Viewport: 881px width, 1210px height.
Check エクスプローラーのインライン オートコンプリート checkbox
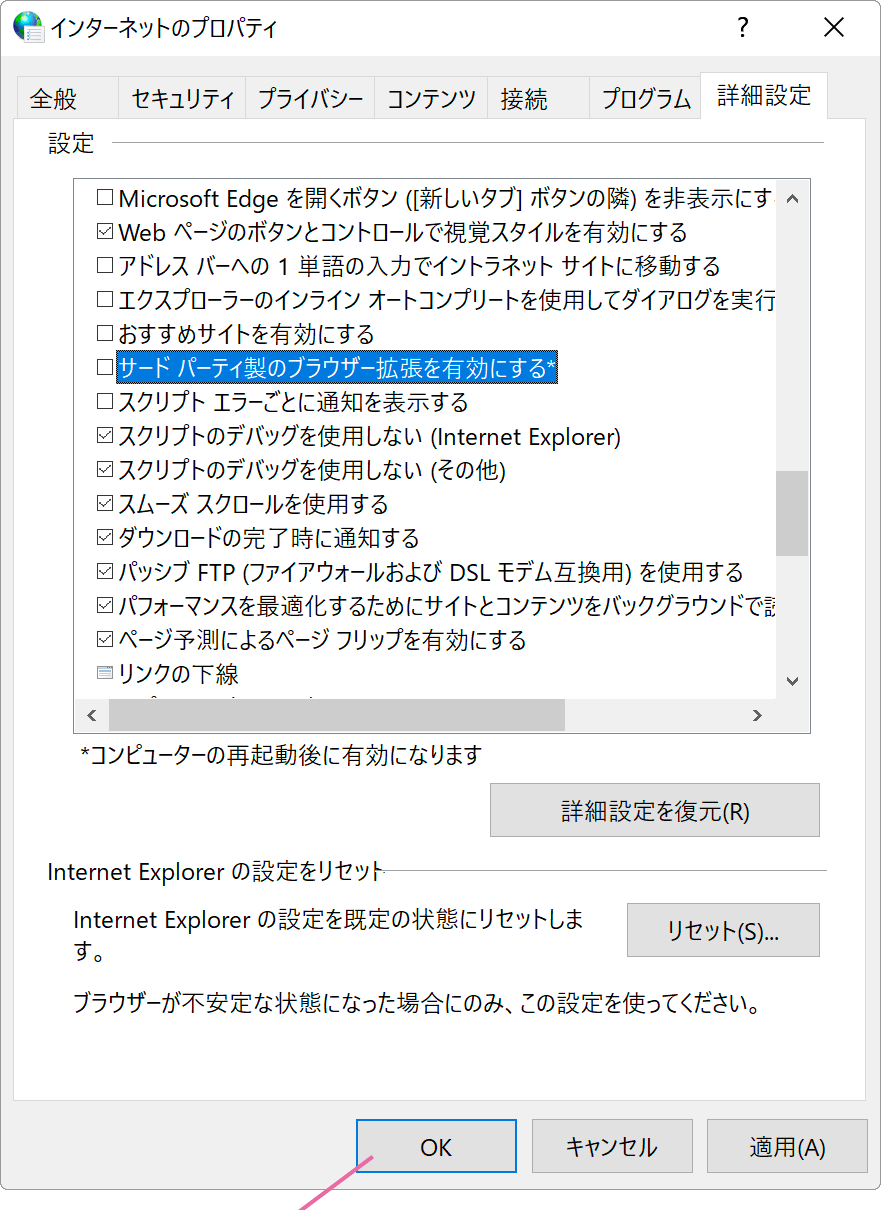tap(104, 300)
